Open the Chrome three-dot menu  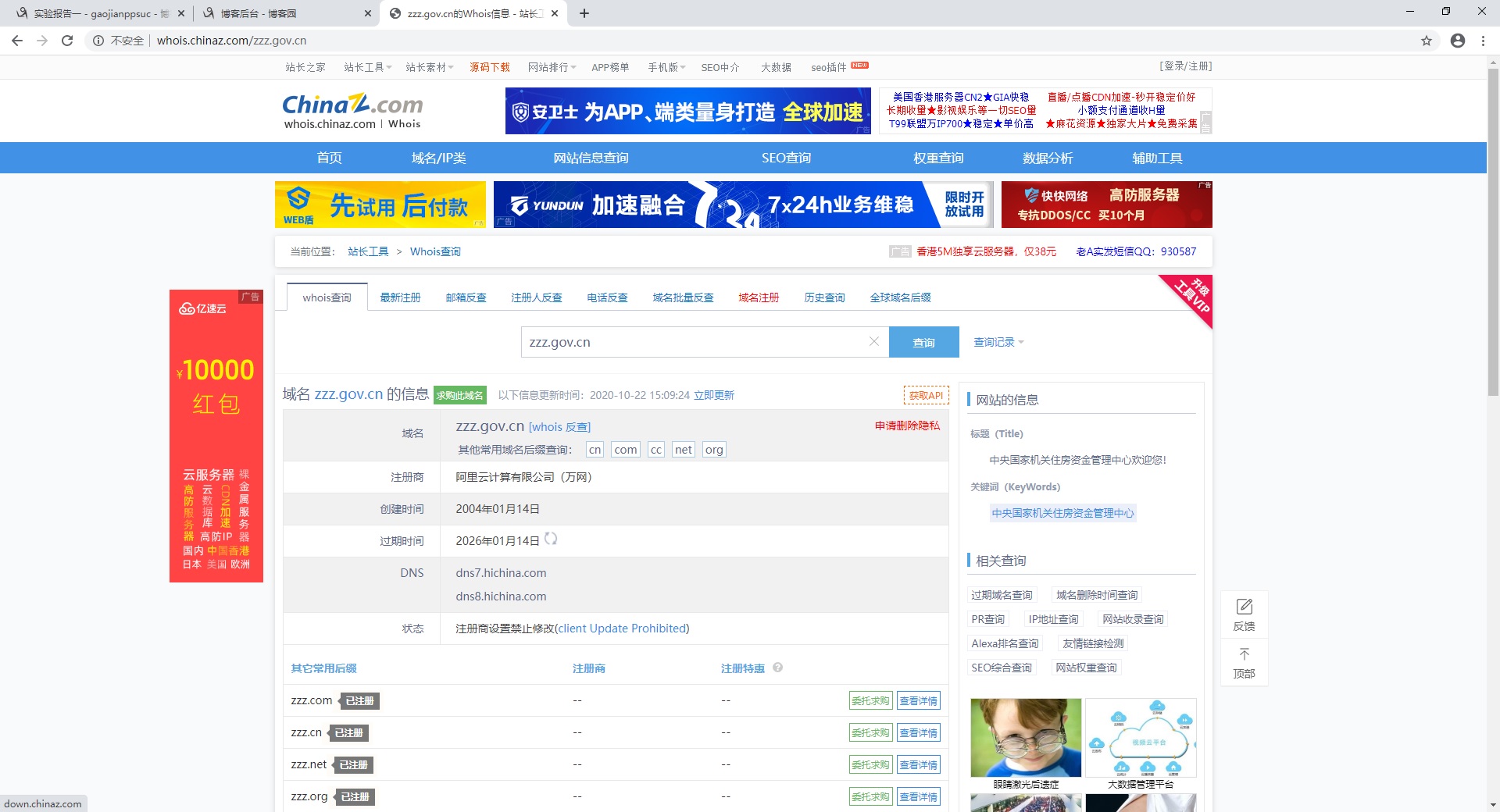pyautogui.click(x=1483, y=41)
